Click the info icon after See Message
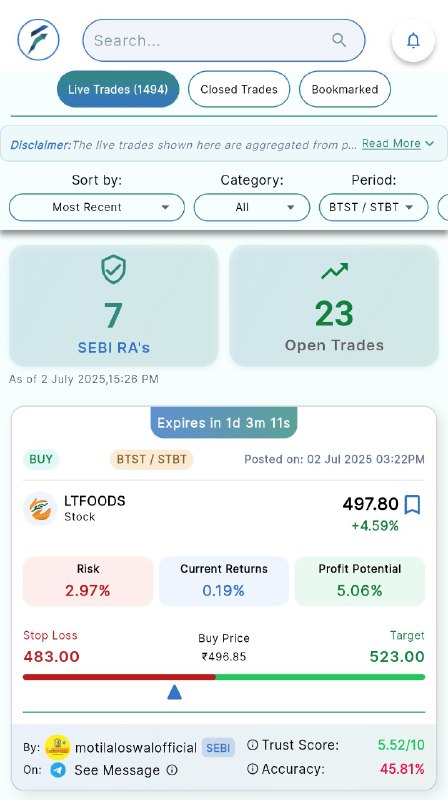The width and height of the screenshot is (448, 800). tap(172, 769)
